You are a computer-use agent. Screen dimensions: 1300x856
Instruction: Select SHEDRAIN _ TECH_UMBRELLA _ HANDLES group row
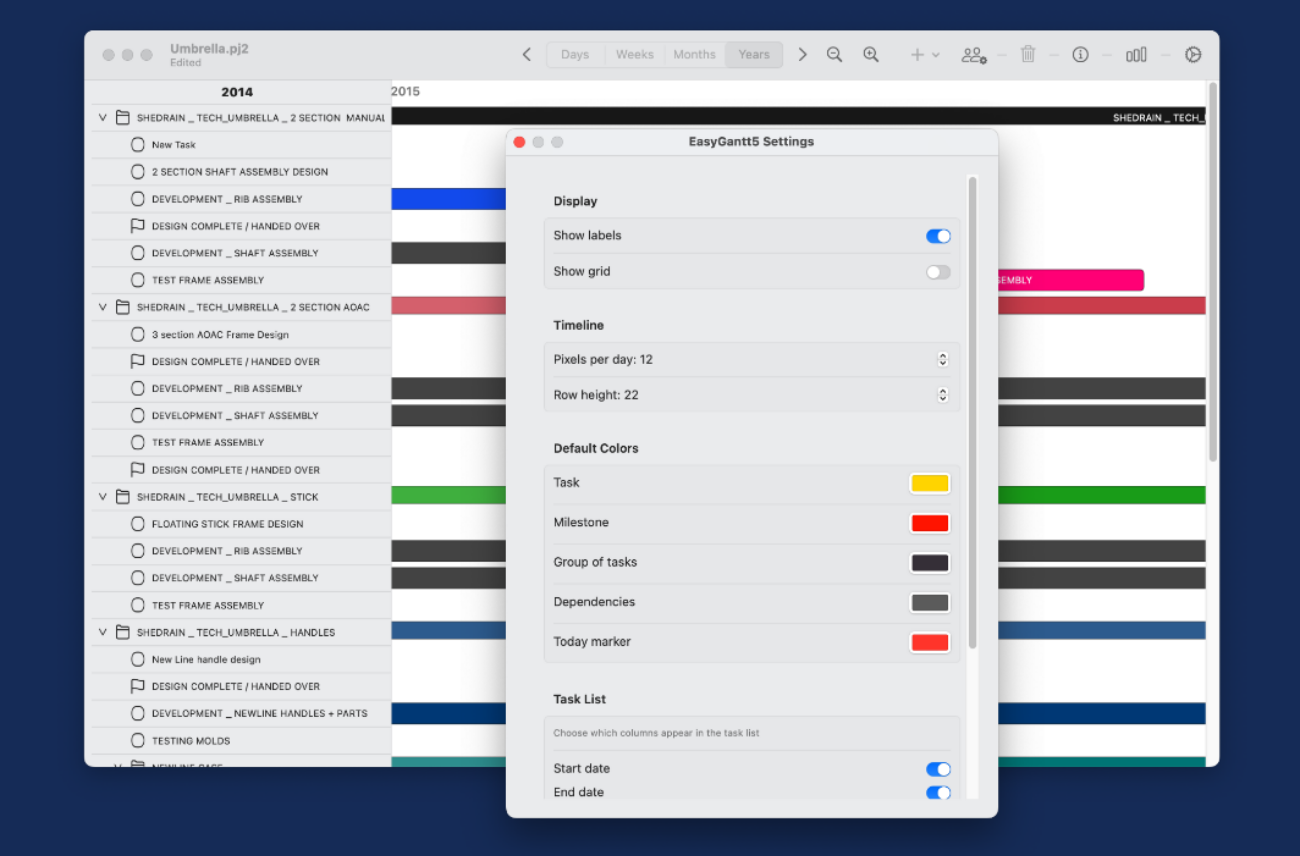coord(241,632)
